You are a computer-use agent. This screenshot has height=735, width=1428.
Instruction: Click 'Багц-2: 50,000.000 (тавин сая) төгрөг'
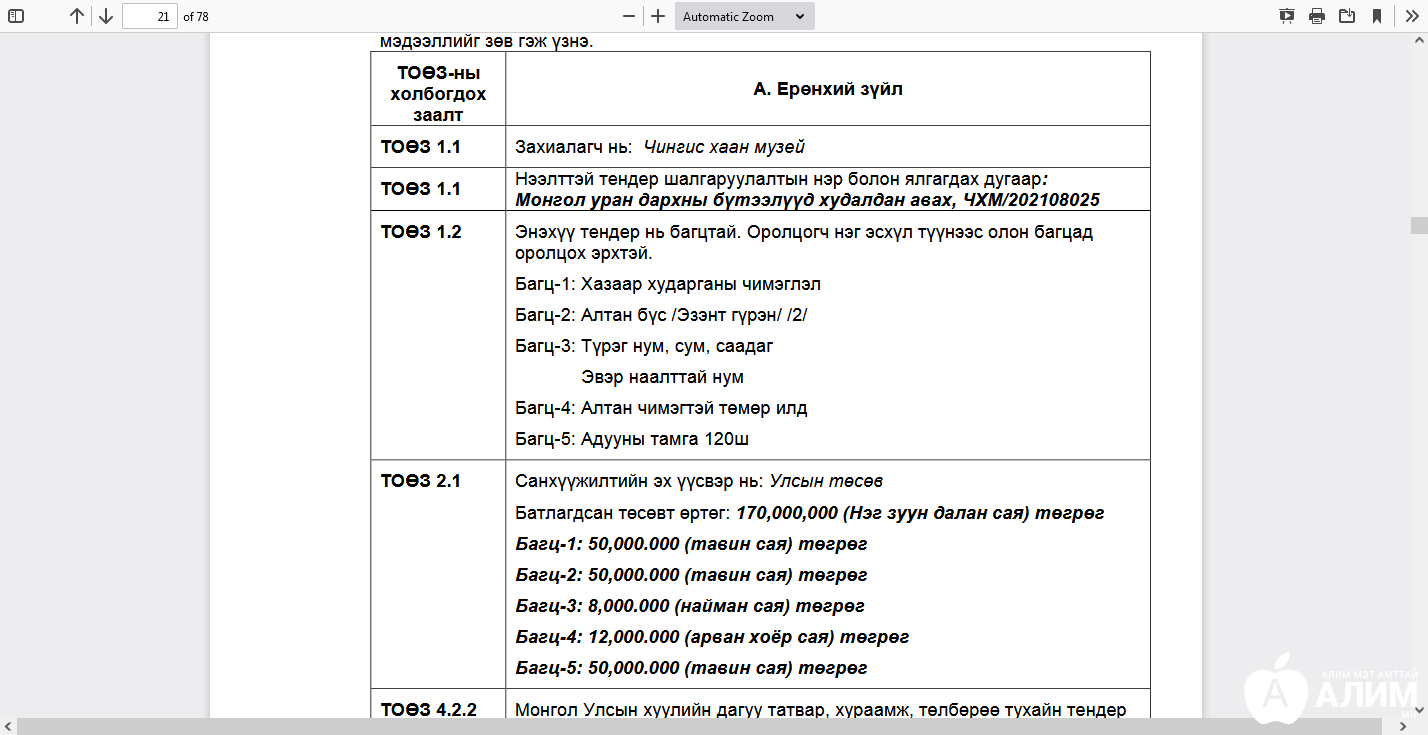pos(691,575)
